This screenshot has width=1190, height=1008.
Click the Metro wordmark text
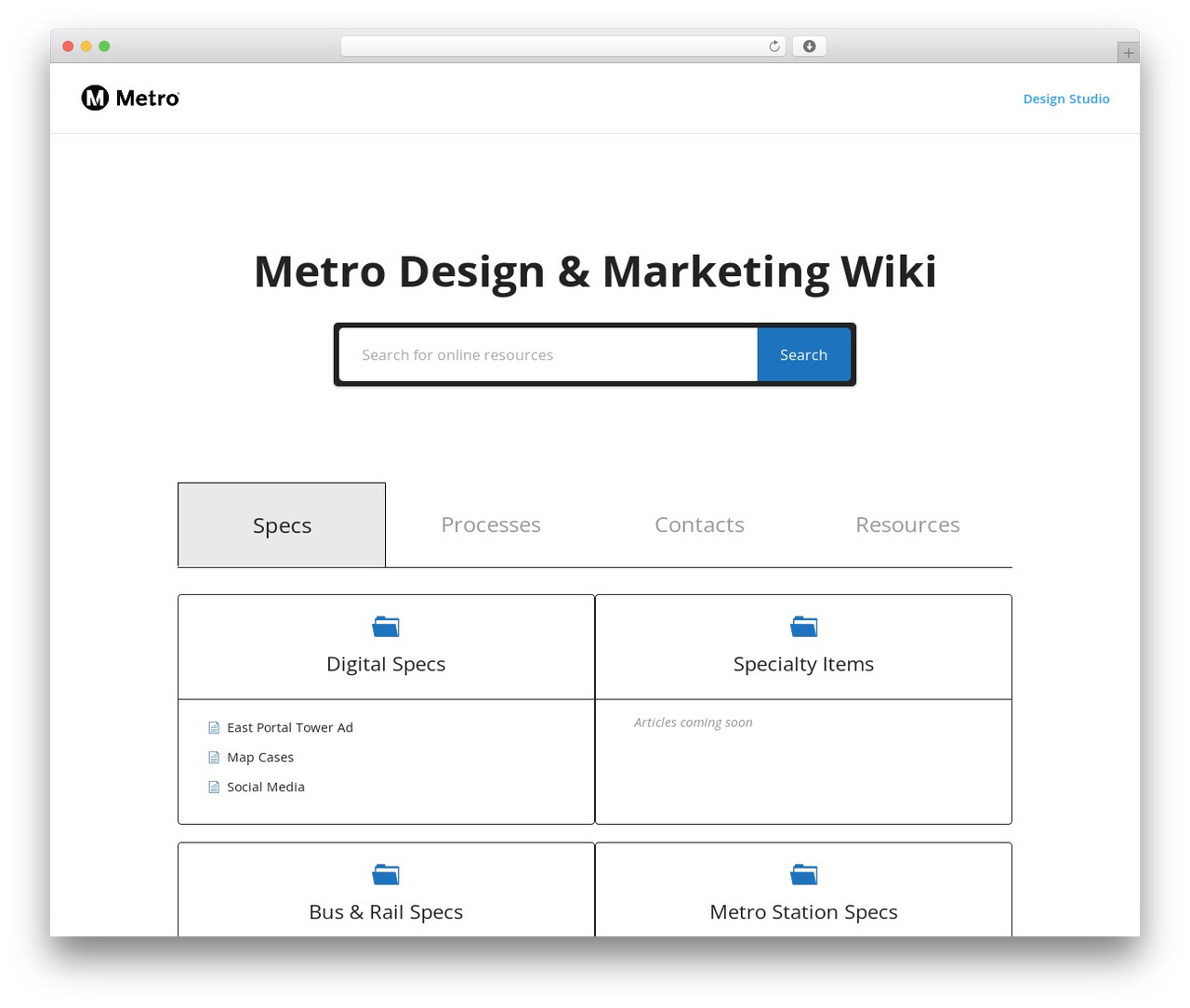(148, 98)
